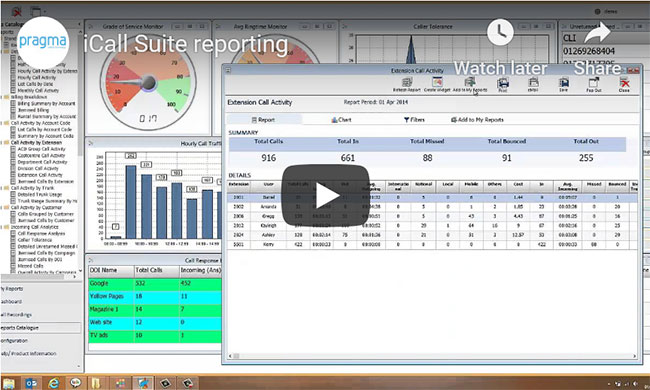Click the Watch later clock icon

(x=500, y=32)
